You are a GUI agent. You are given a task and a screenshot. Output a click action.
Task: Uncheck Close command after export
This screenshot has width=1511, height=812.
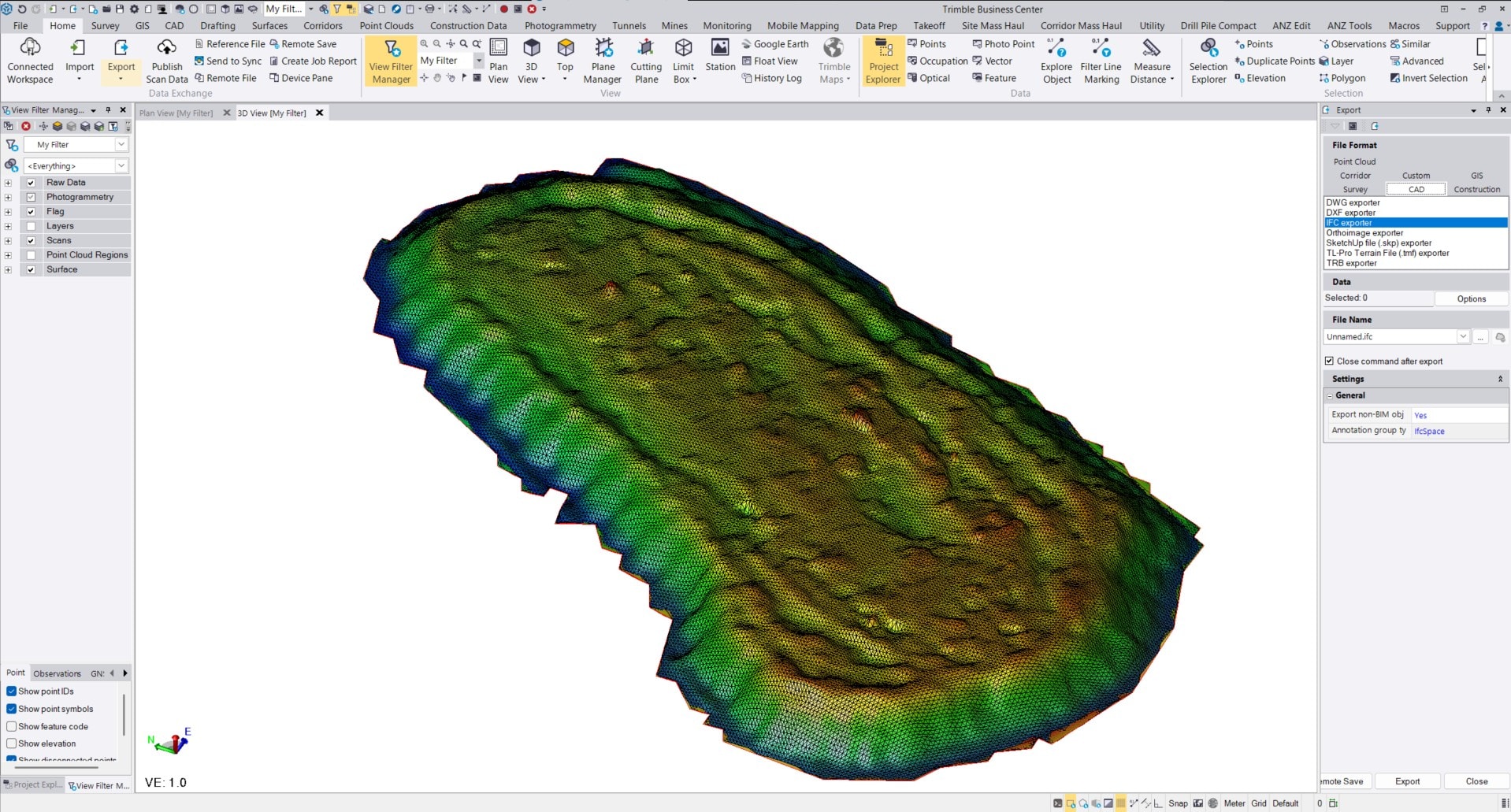click(1329, 361)
